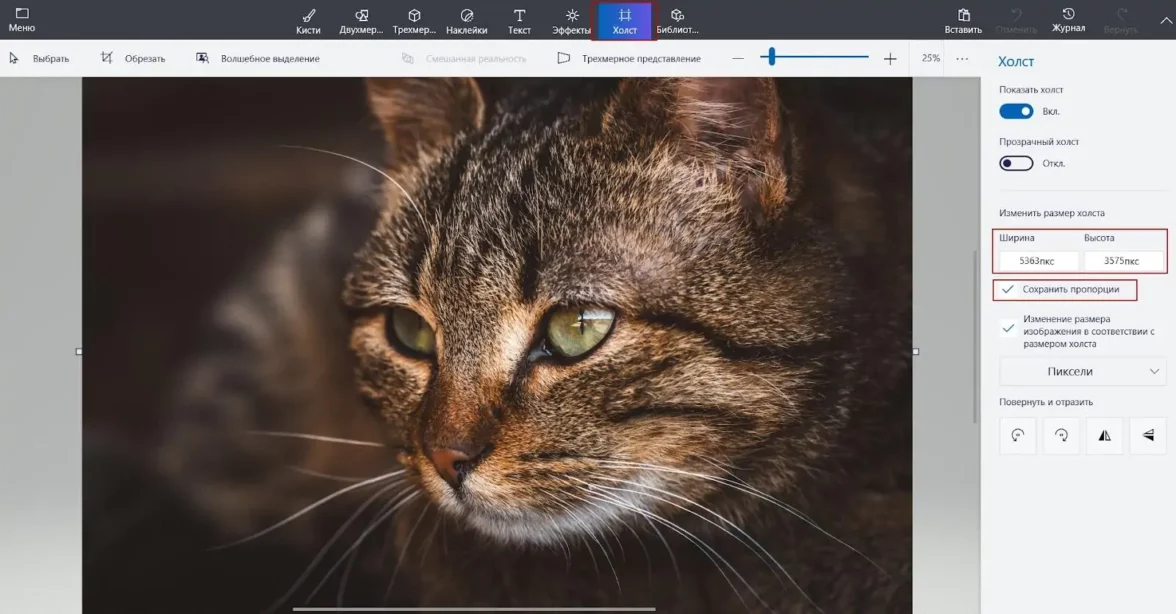
Task: Expand the Pixels (Пиксели) units dropdown
Action: (x=1082, y=371)
